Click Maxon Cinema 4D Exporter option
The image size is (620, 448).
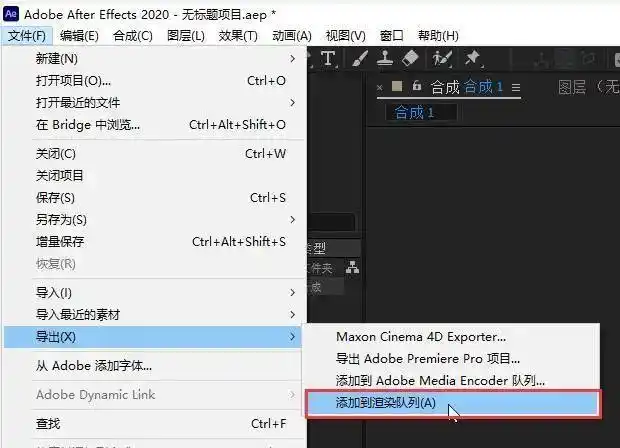click(x=421, y=337)
